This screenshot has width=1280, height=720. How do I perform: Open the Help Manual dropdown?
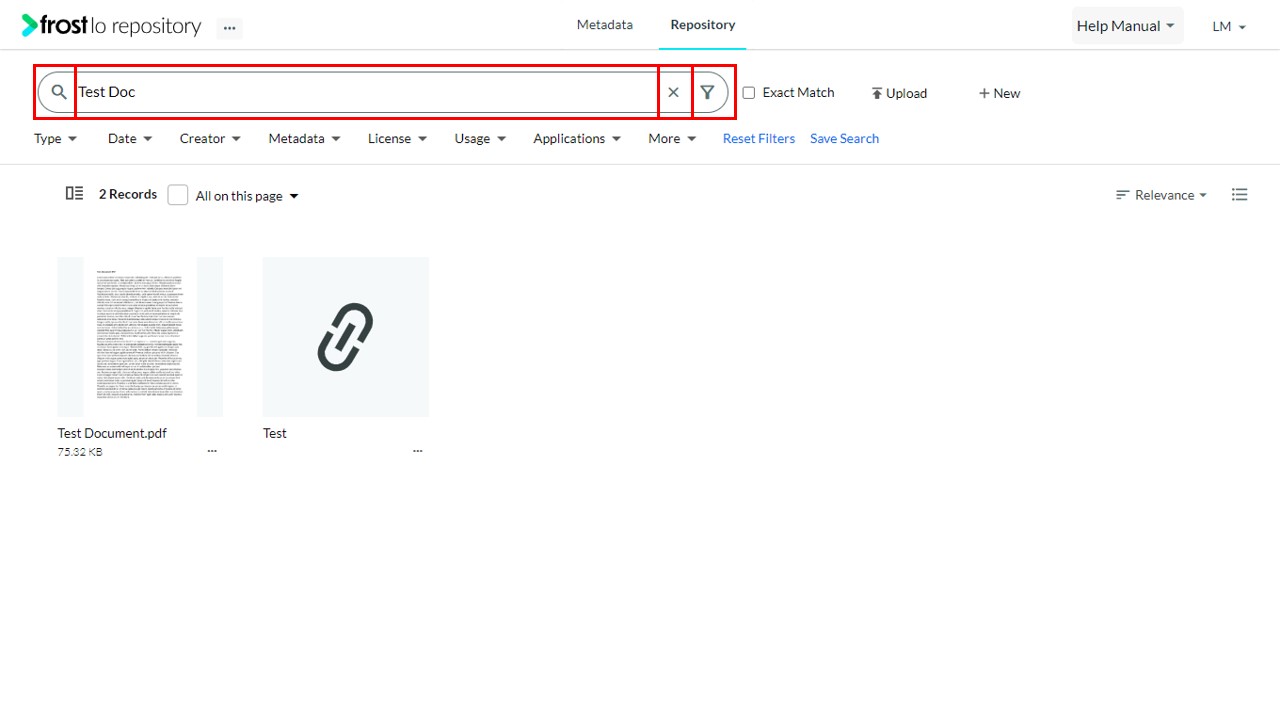tap(1127, 26)
